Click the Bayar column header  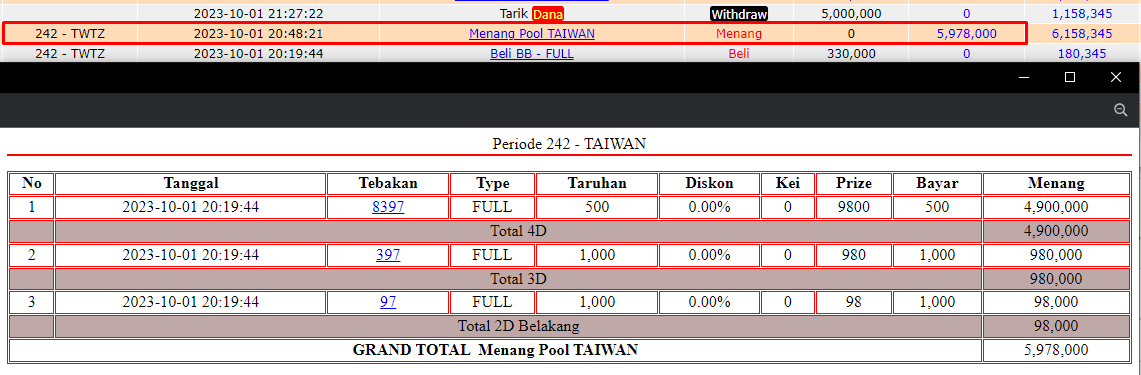click(x=937, y=183)
